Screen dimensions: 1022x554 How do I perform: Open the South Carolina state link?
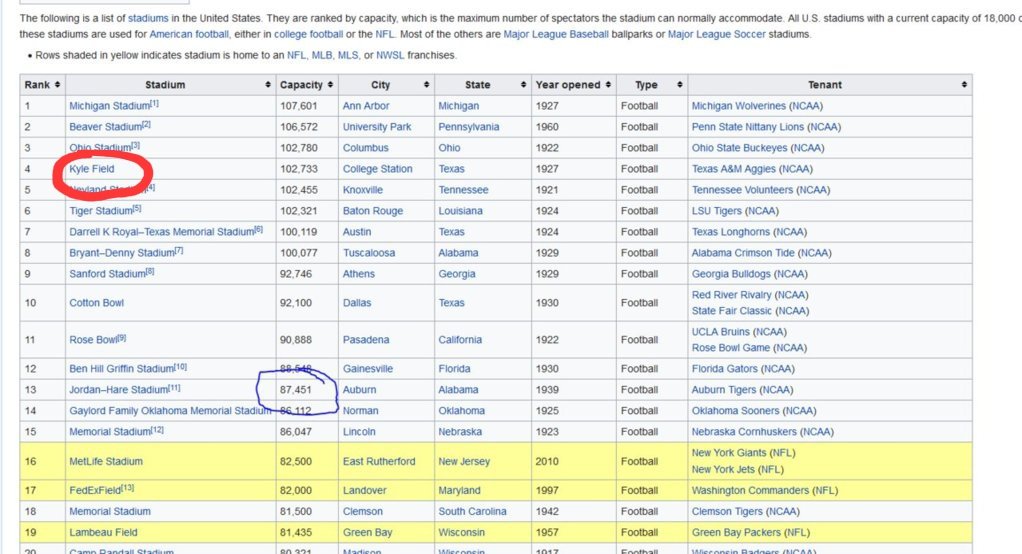pyautogui.click(x=472, y=512)
